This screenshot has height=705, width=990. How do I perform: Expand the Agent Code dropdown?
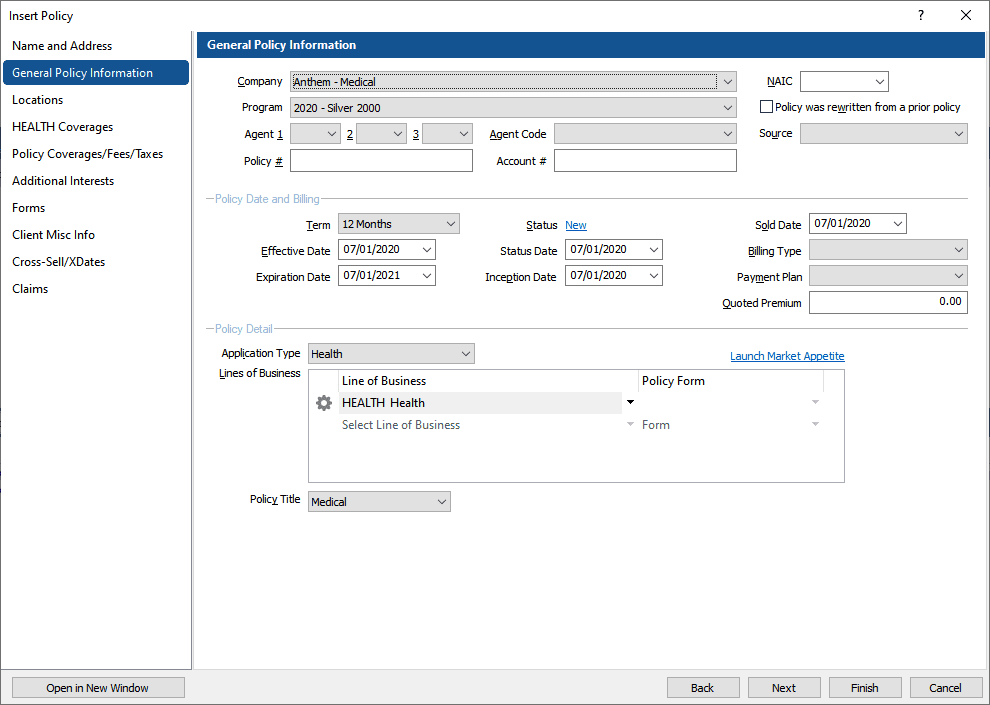coord(728,134)
